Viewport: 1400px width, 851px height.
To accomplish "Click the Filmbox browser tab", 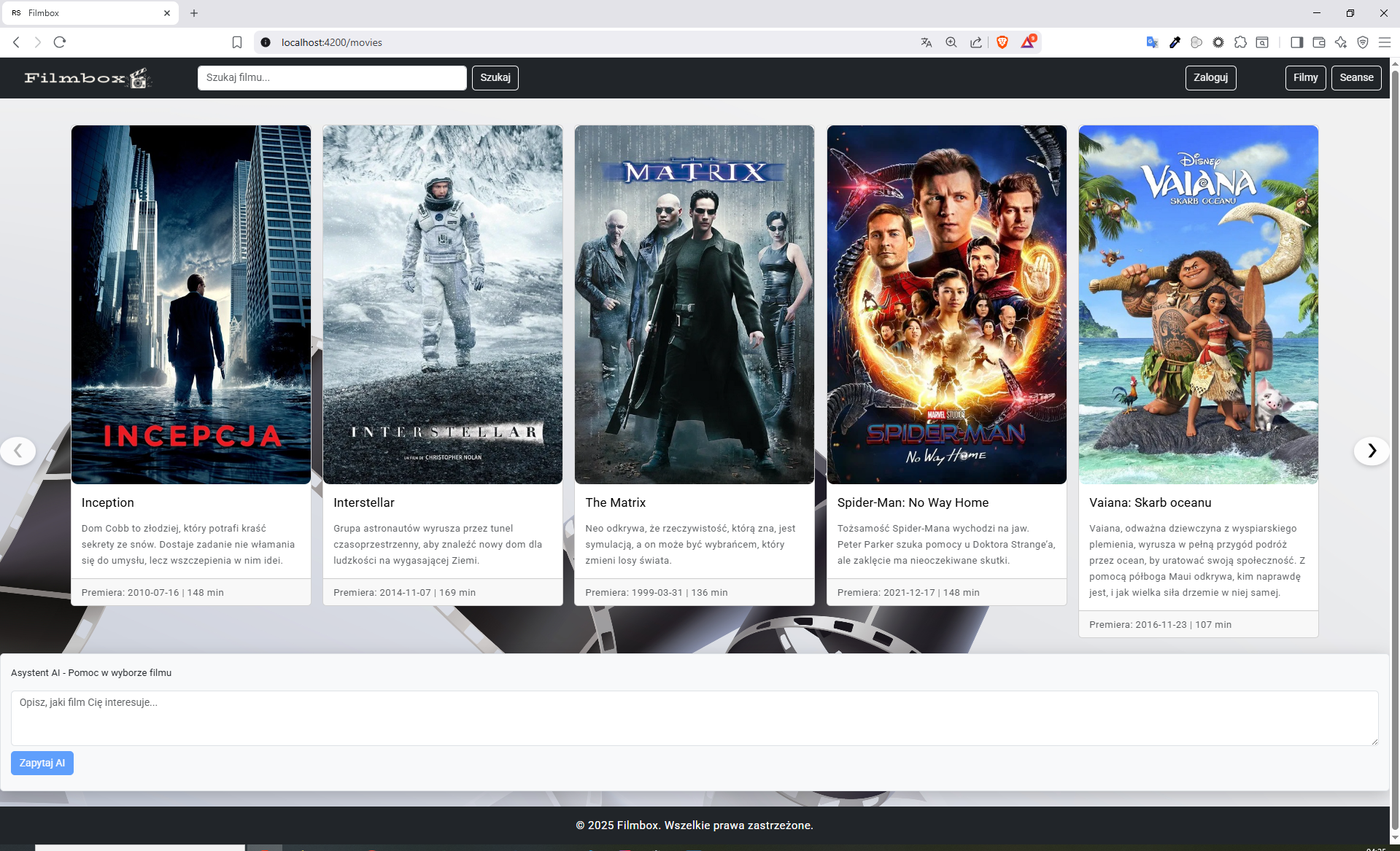I will [x=90, y=13].
